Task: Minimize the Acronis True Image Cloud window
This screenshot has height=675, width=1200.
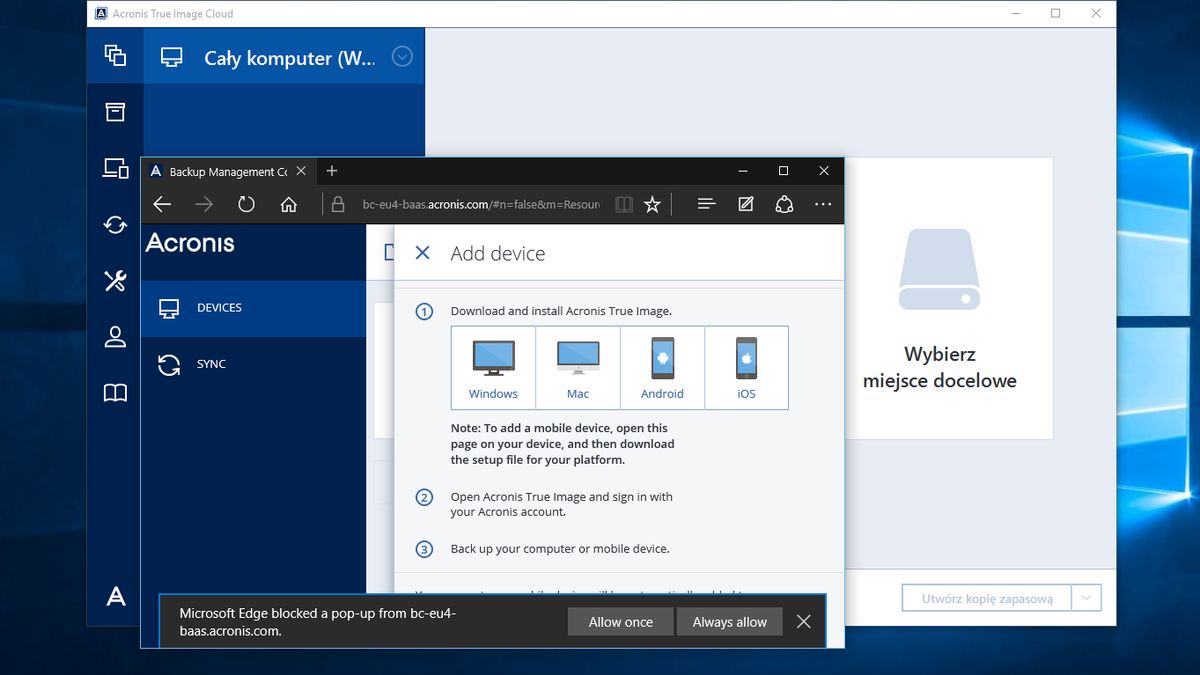Action: tap(1015, 14)
